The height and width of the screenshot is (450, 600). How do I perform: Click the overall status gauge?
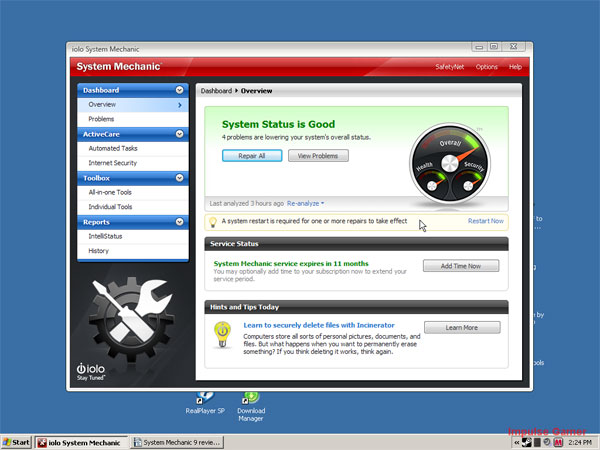[450, 164]
